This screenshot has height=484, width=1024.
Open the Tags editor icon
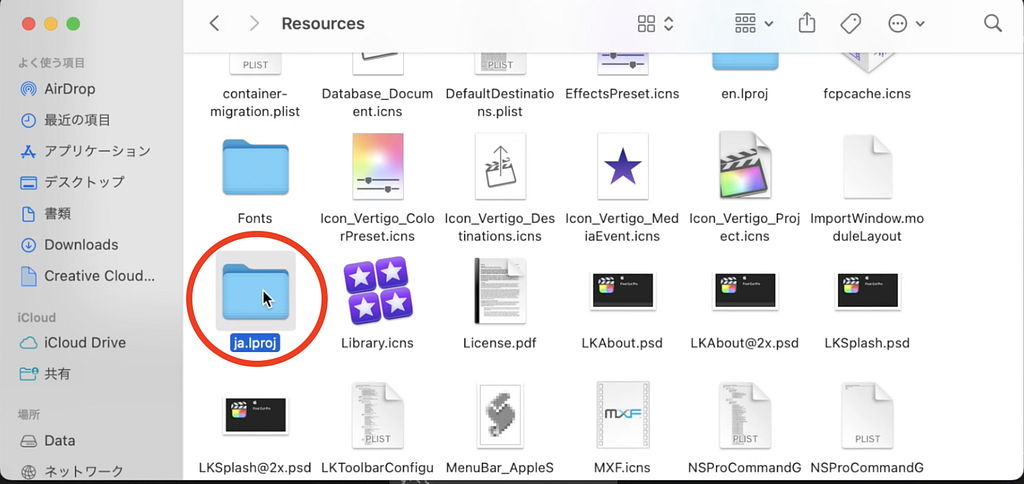pos(850,24)
